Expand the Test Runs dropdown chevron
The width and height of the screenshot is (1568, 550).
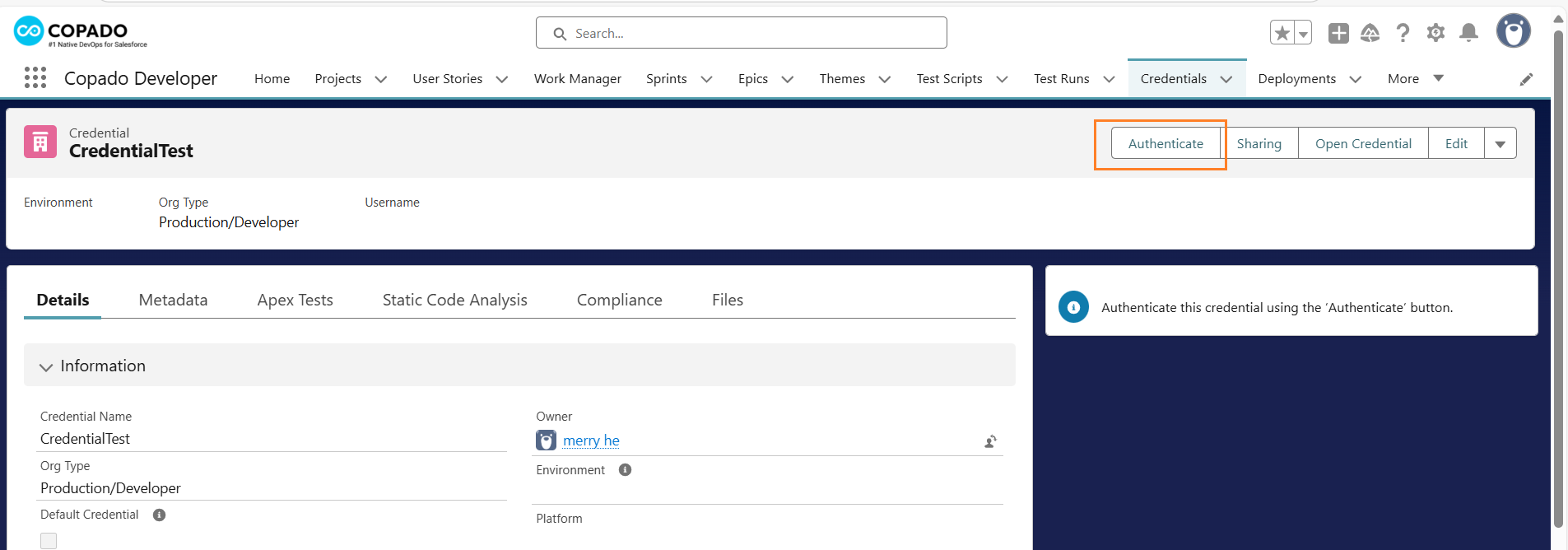(1110, 79)
